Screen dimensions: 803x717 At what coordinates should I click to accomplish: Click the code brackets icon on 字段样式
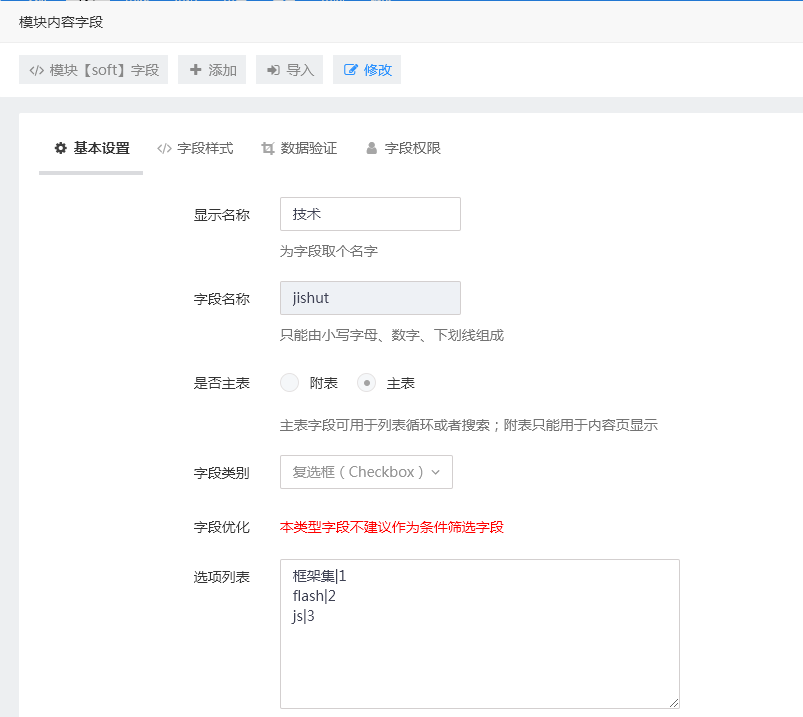164,148
